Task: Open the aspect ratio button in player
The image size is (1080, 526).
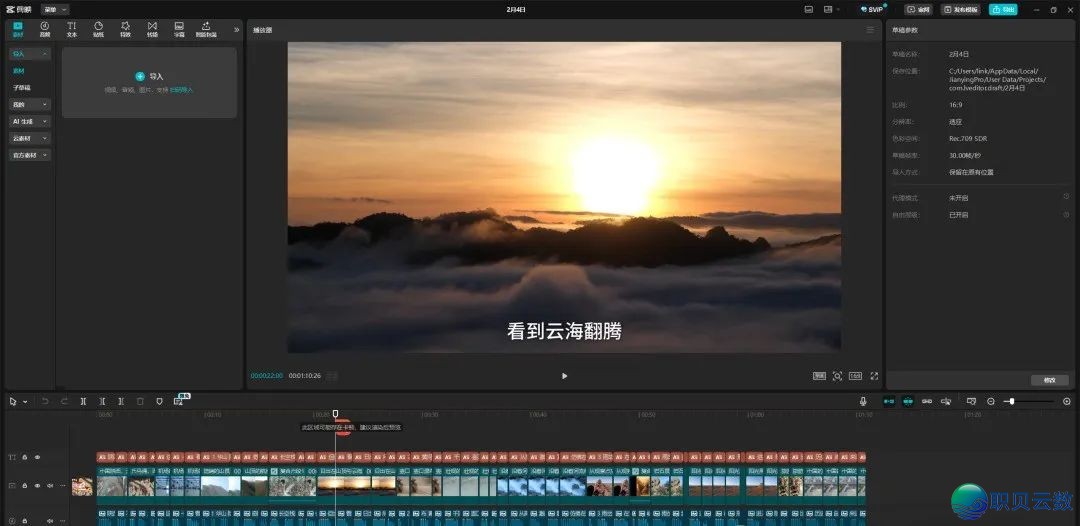Action: click(855, 376)
